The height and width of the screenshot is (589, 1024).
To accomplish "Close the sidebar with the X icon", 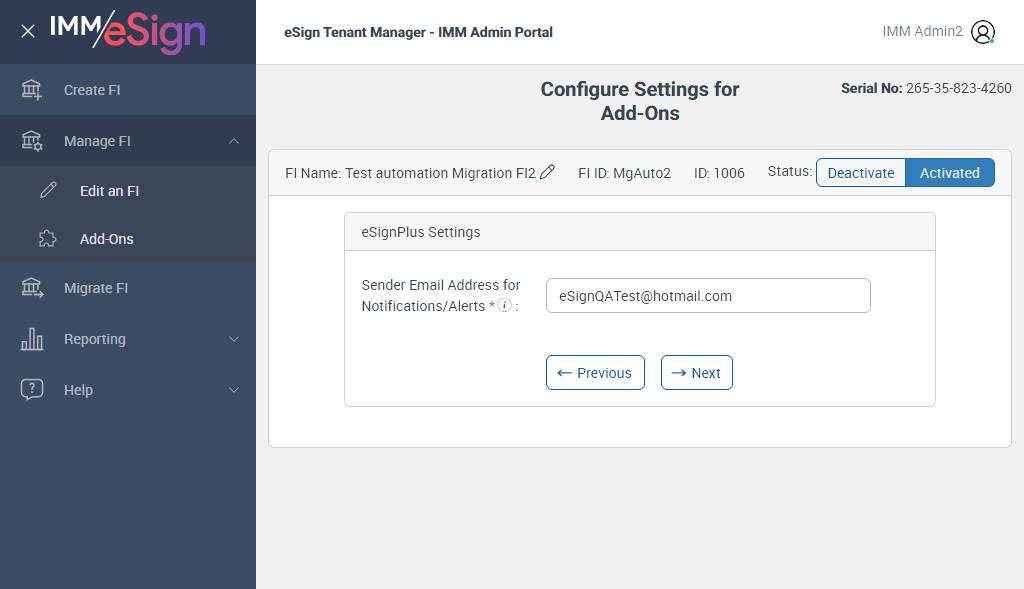I will tap(28, 31).
